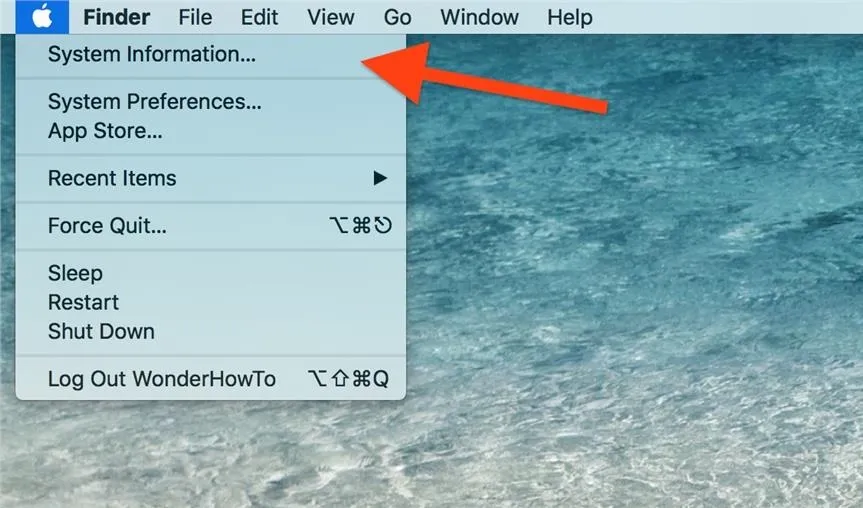
Task: Choose Shut Down option
Action: click(x=211, y=332)
